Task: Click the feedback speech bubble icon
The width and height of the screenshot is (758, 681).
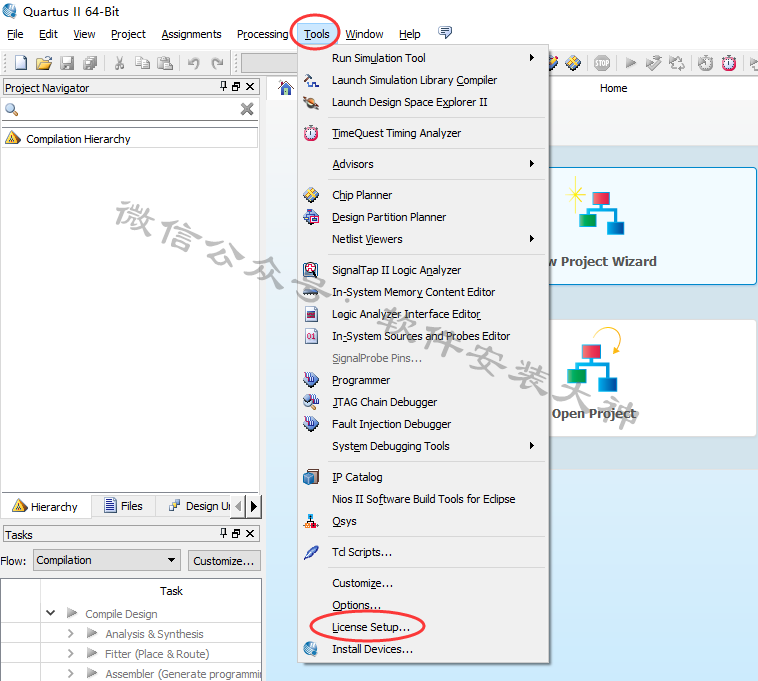Action: pyautogui.click(x=445, y=32)
